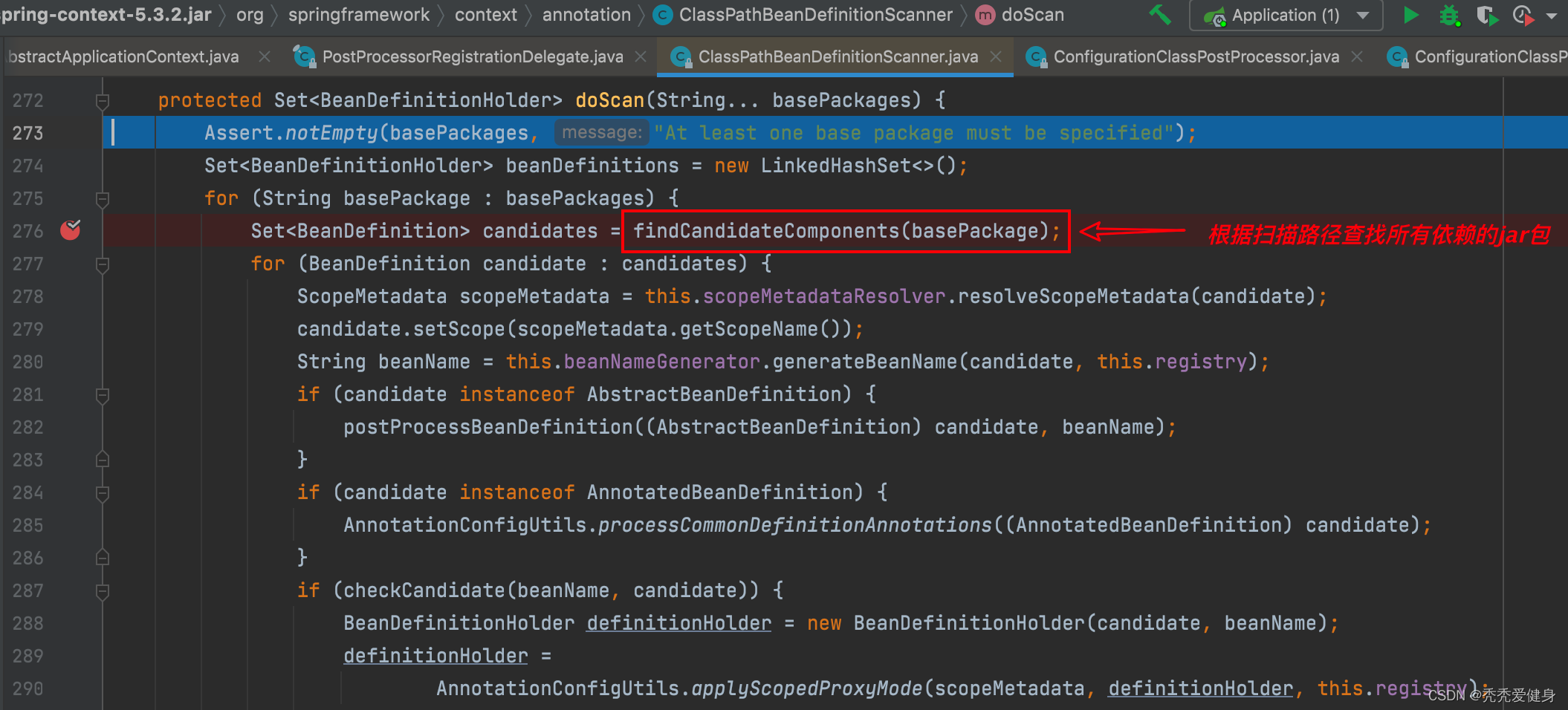Image resolution: width=1568 pixels, height=710 pixels.
Task: Collapse the if block starting line 281
Action: (103, 395)
